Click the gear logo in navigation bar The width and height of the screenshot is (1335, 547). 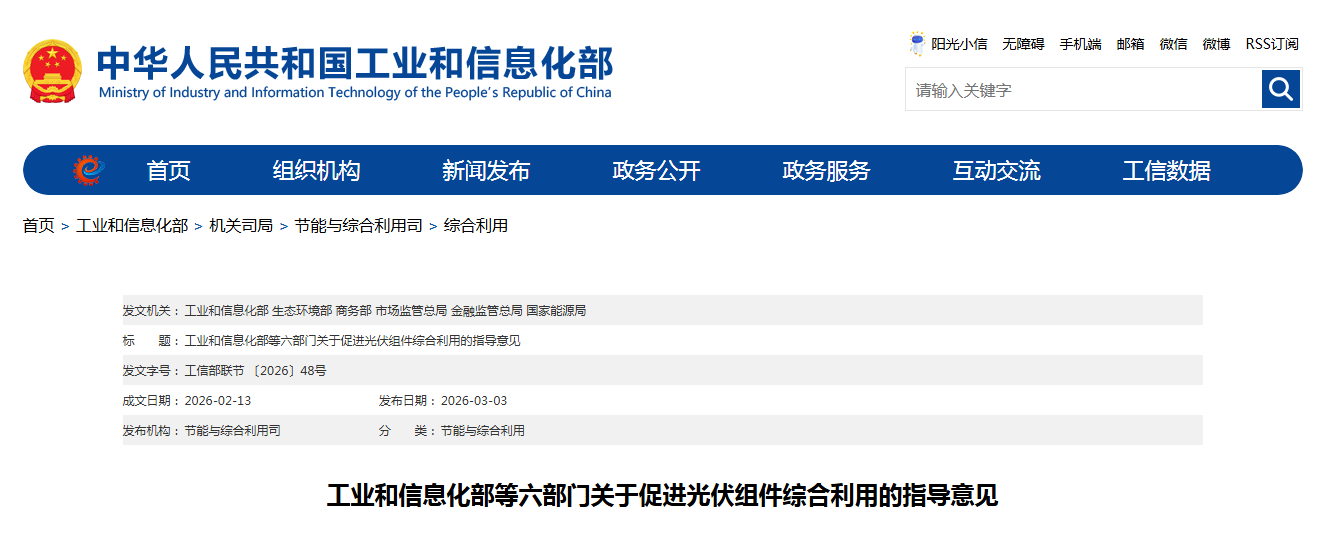coord(88,171)
